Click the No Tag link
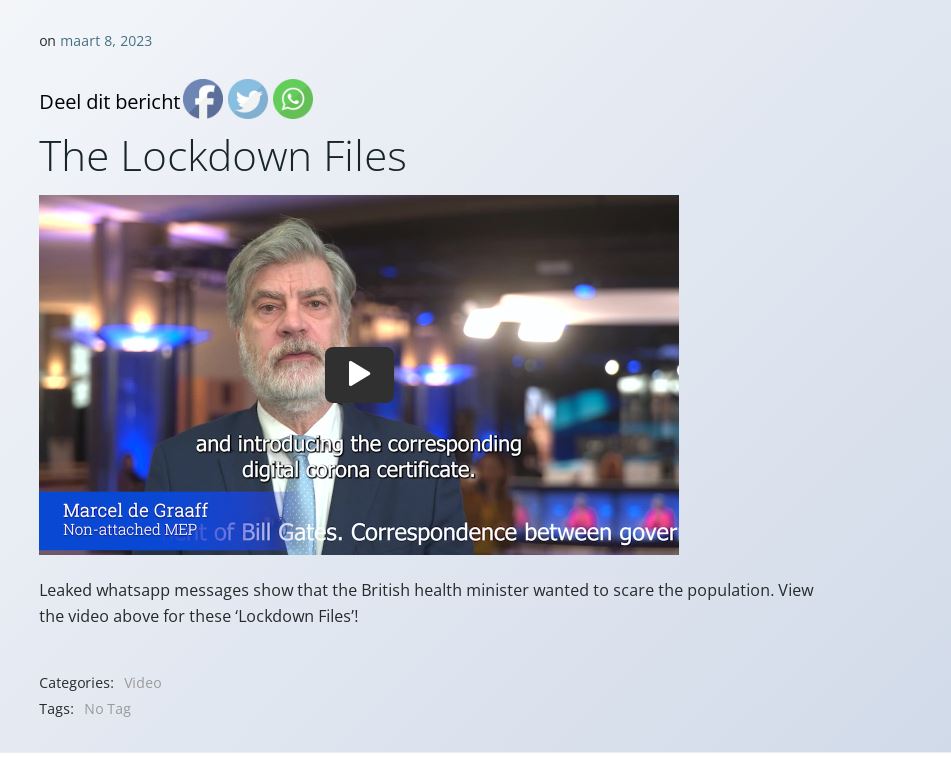 coord(107,709)
